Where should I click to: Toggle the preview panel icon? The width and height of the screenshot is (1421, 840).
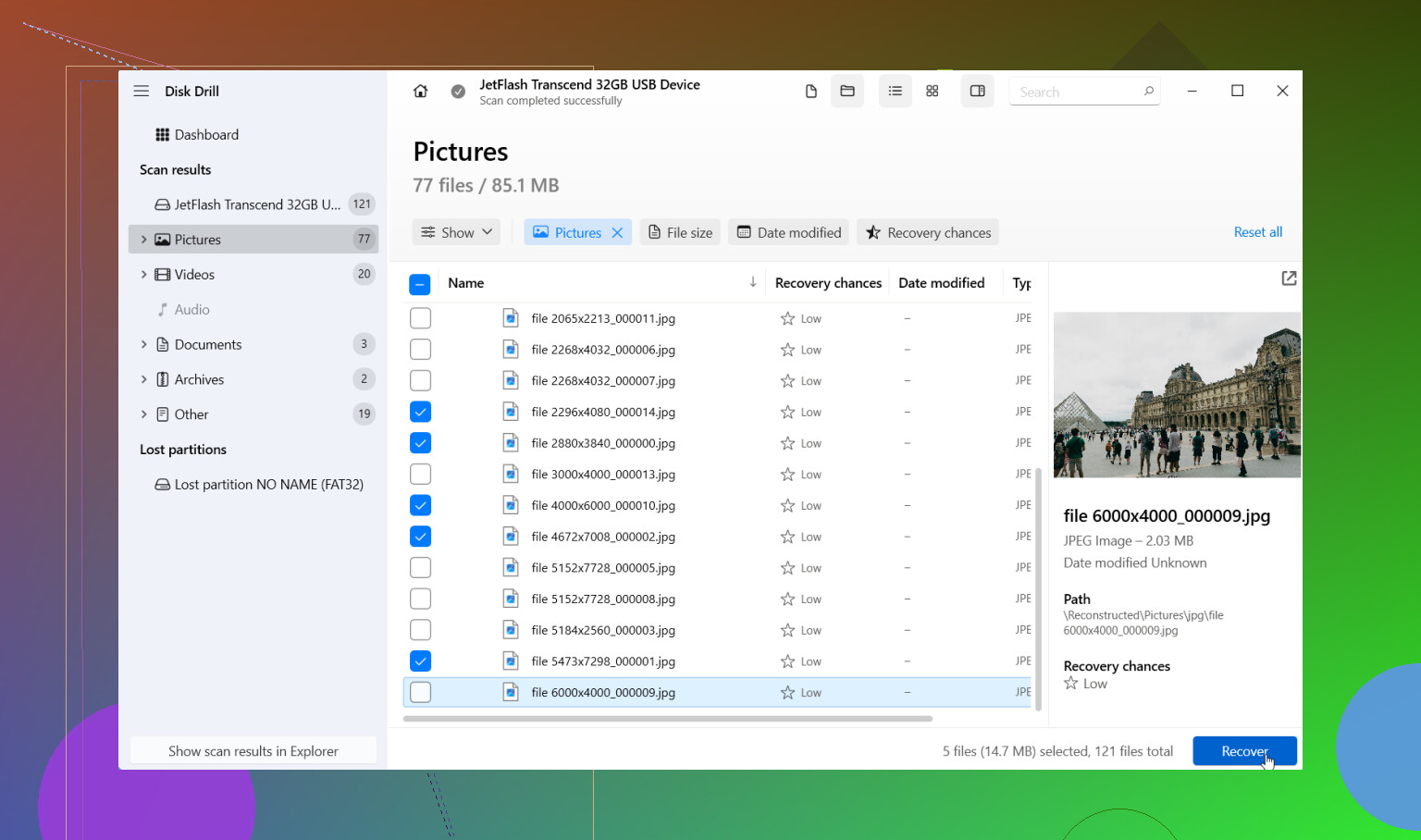click(977, 91)
